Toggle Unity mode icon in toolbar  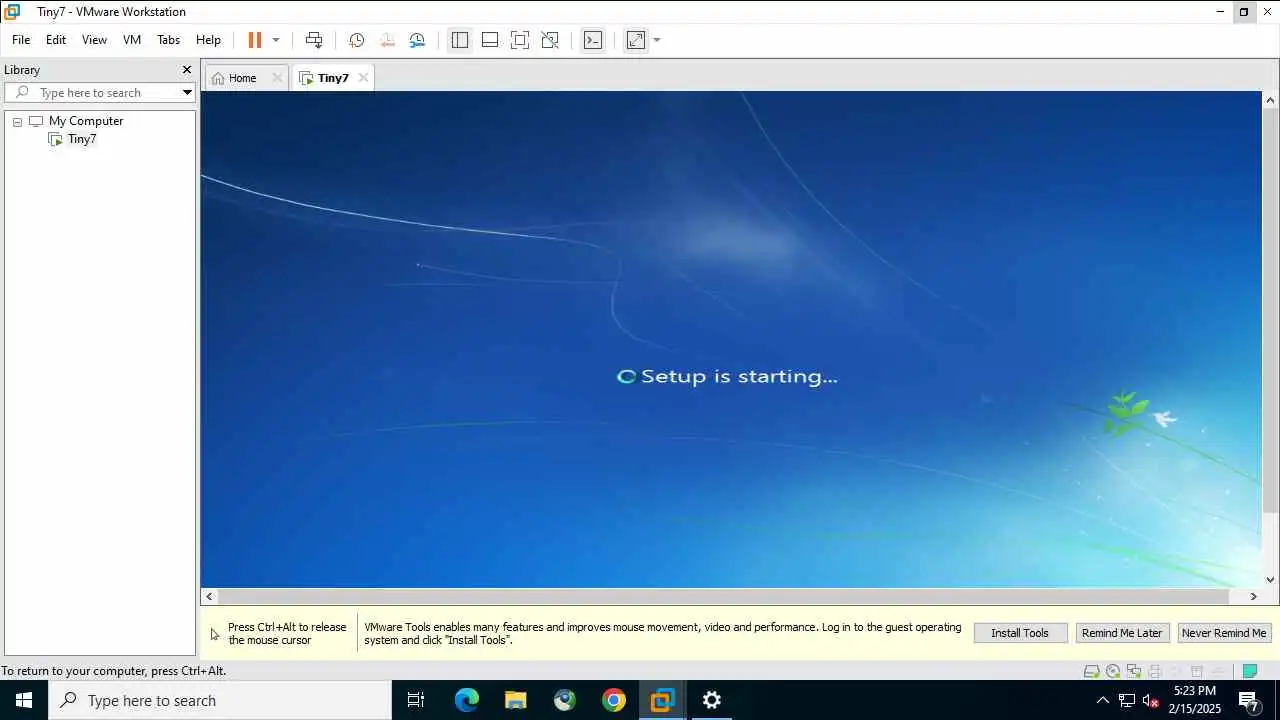(550, 40)
